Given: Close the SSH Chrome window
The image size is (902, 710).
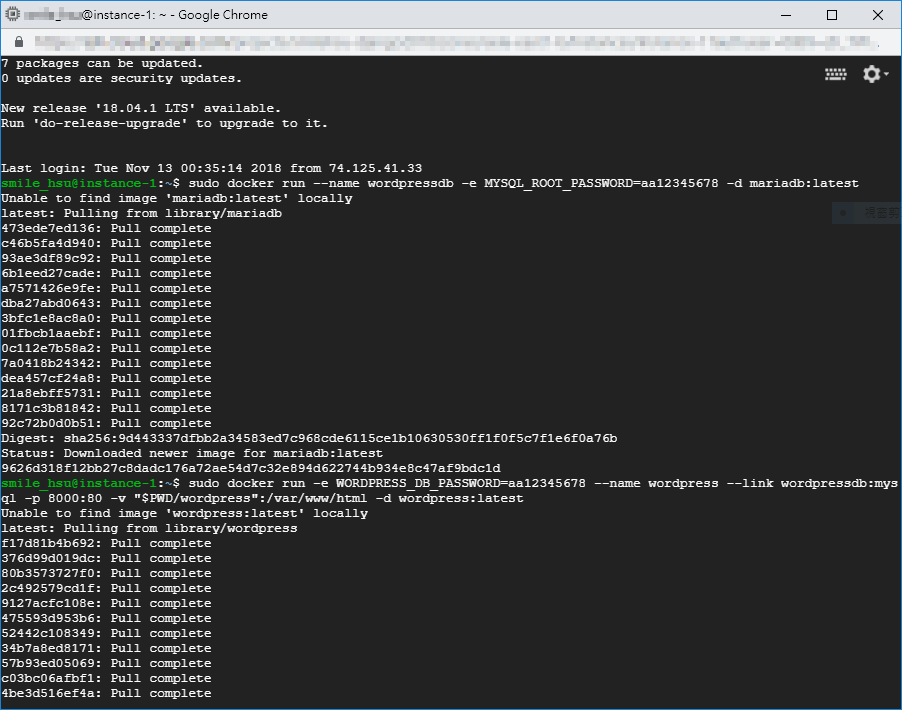Looking at the screenshot, I should tap(877, 15).
